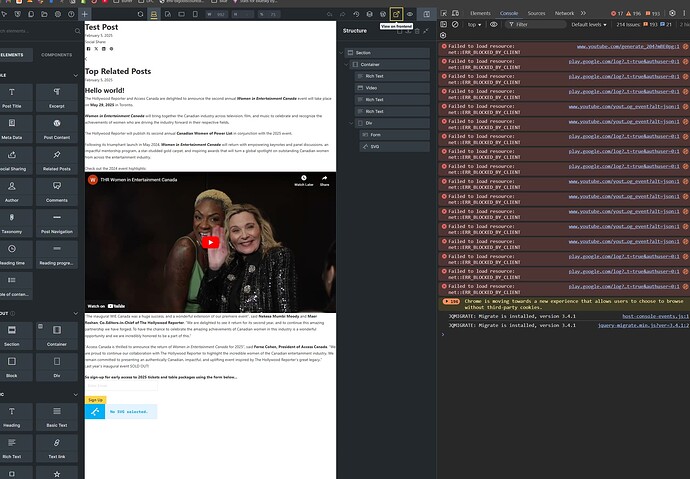This screenshot has width=690, height=479.
Task: Click the reload canvas icon
Action: (140, 14)
